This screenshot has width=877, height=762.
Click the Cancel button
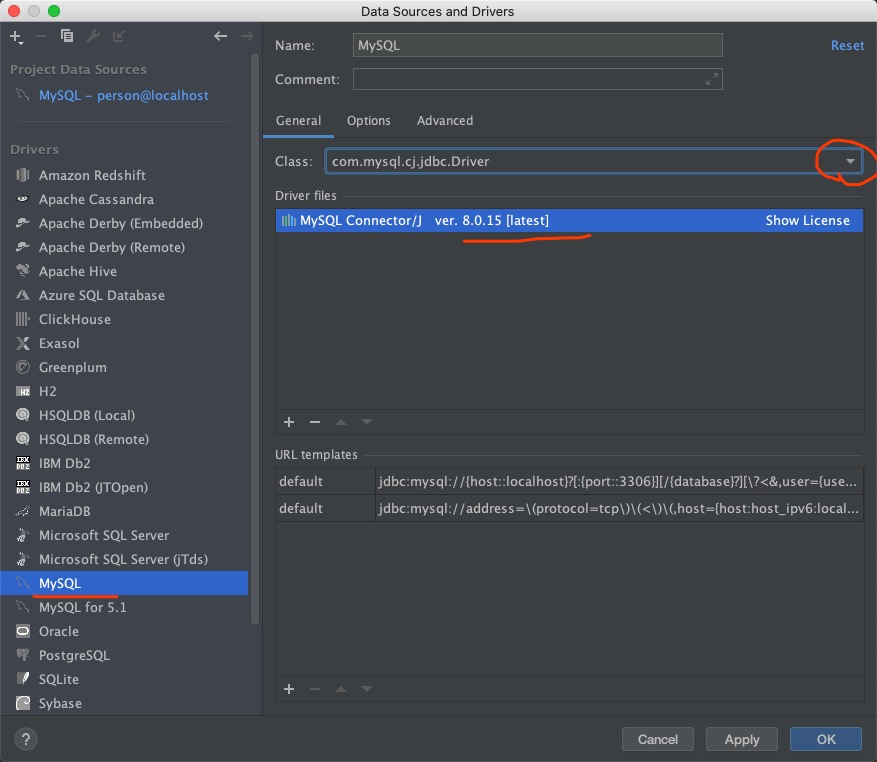pyautogui.click(x=658, y=740)
